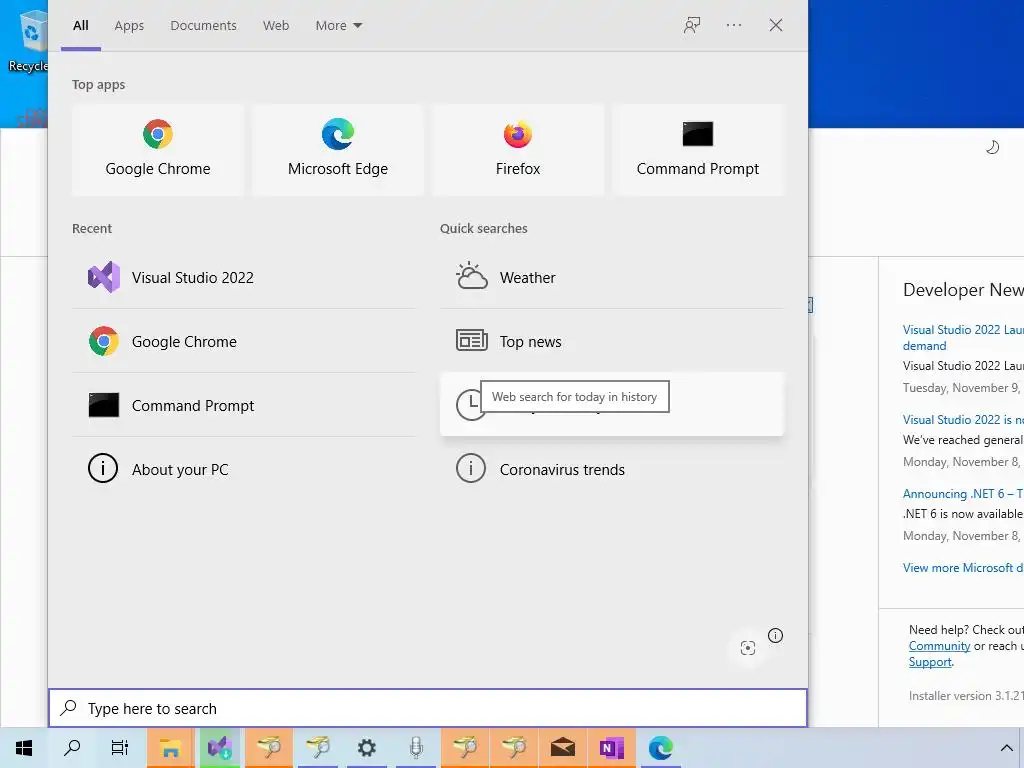Open the Community link in installer
Screen dimensions: 1024x768
939,646
